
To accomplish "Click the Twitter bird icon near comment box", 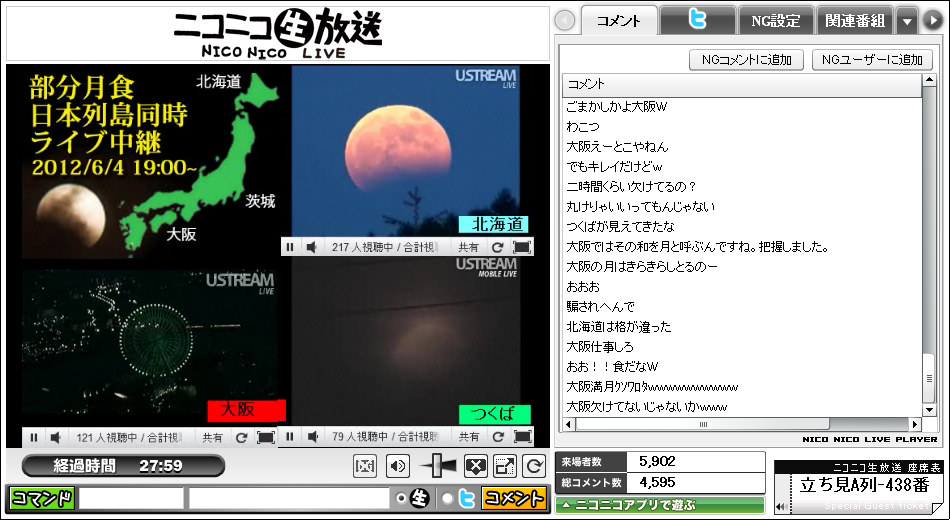I will [x=467, y=499].
